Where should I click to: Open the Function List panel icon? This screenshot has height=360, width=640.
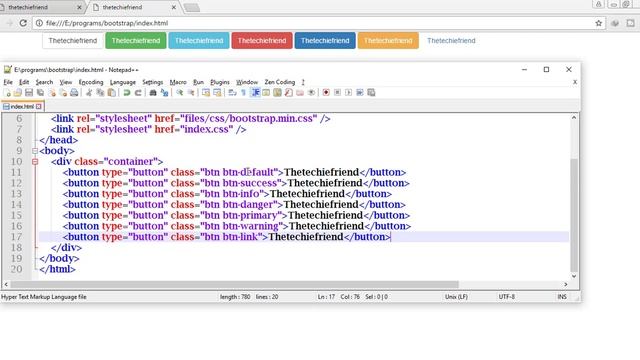tap(288, 93)
